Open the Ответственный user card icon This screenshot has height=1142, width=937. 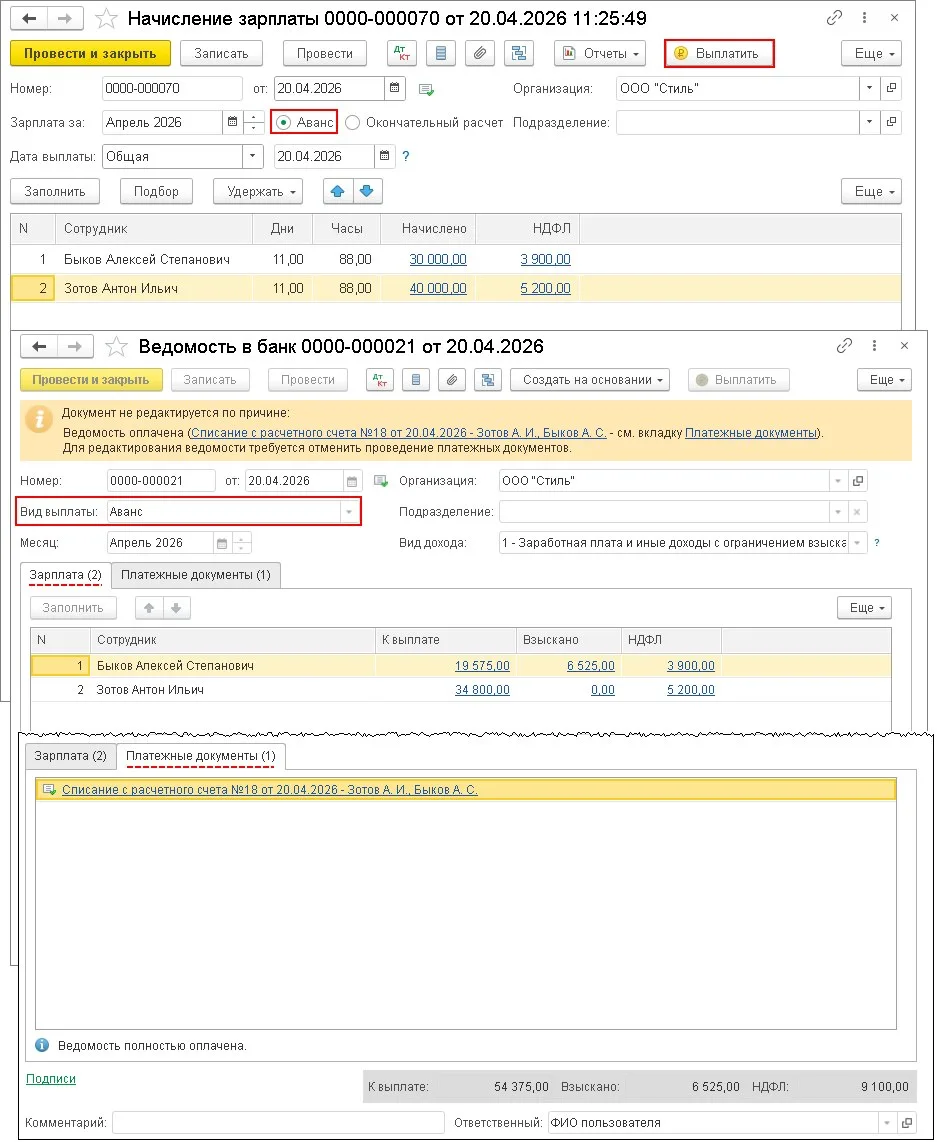(x=906, y=1122)
